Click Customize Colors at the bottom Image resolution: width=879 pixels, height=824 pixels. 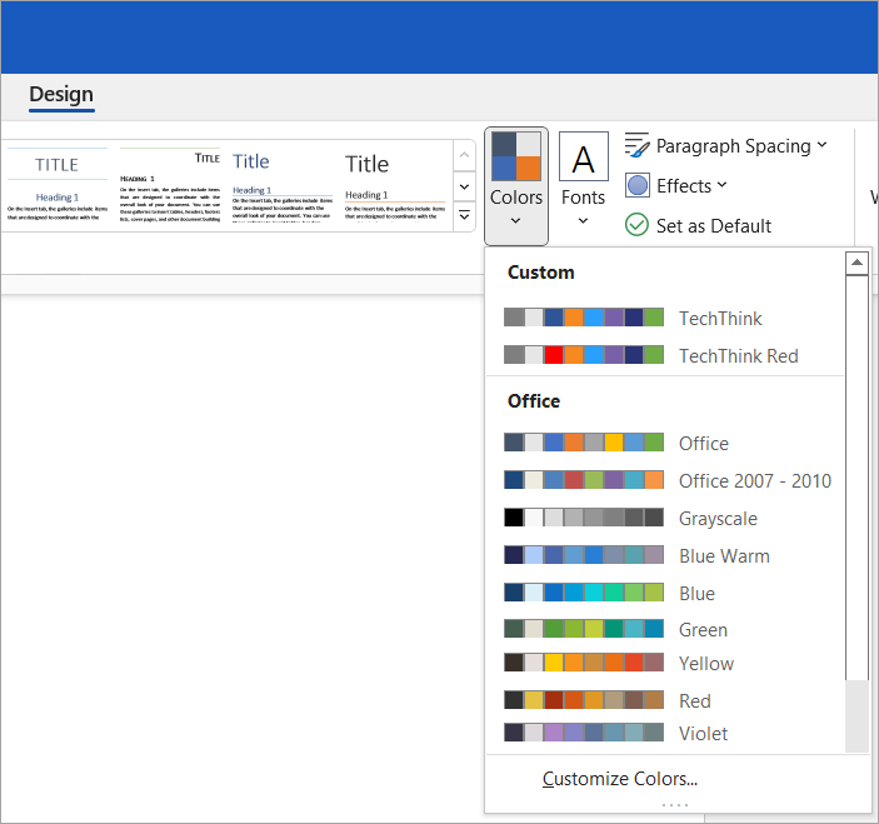pos(619,778)
